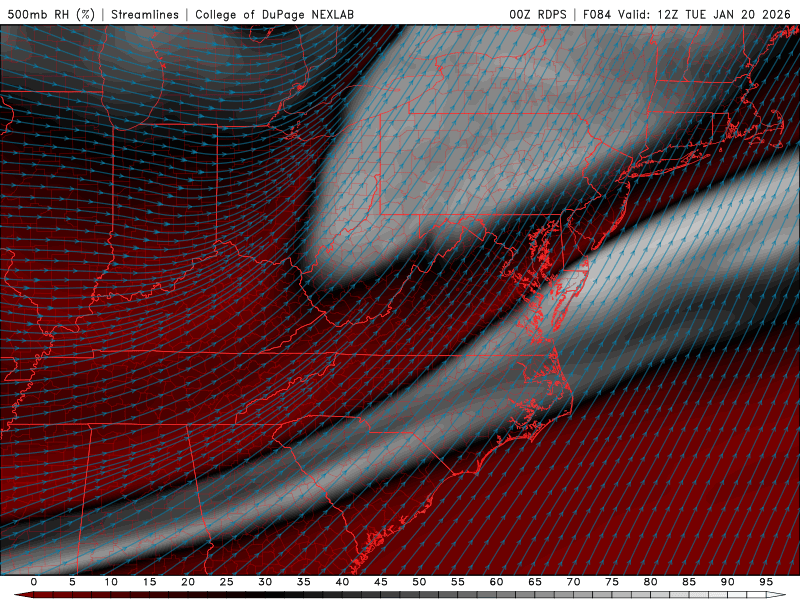
Task: Click the '20' colorbar tick label
Action: point(188,582)
